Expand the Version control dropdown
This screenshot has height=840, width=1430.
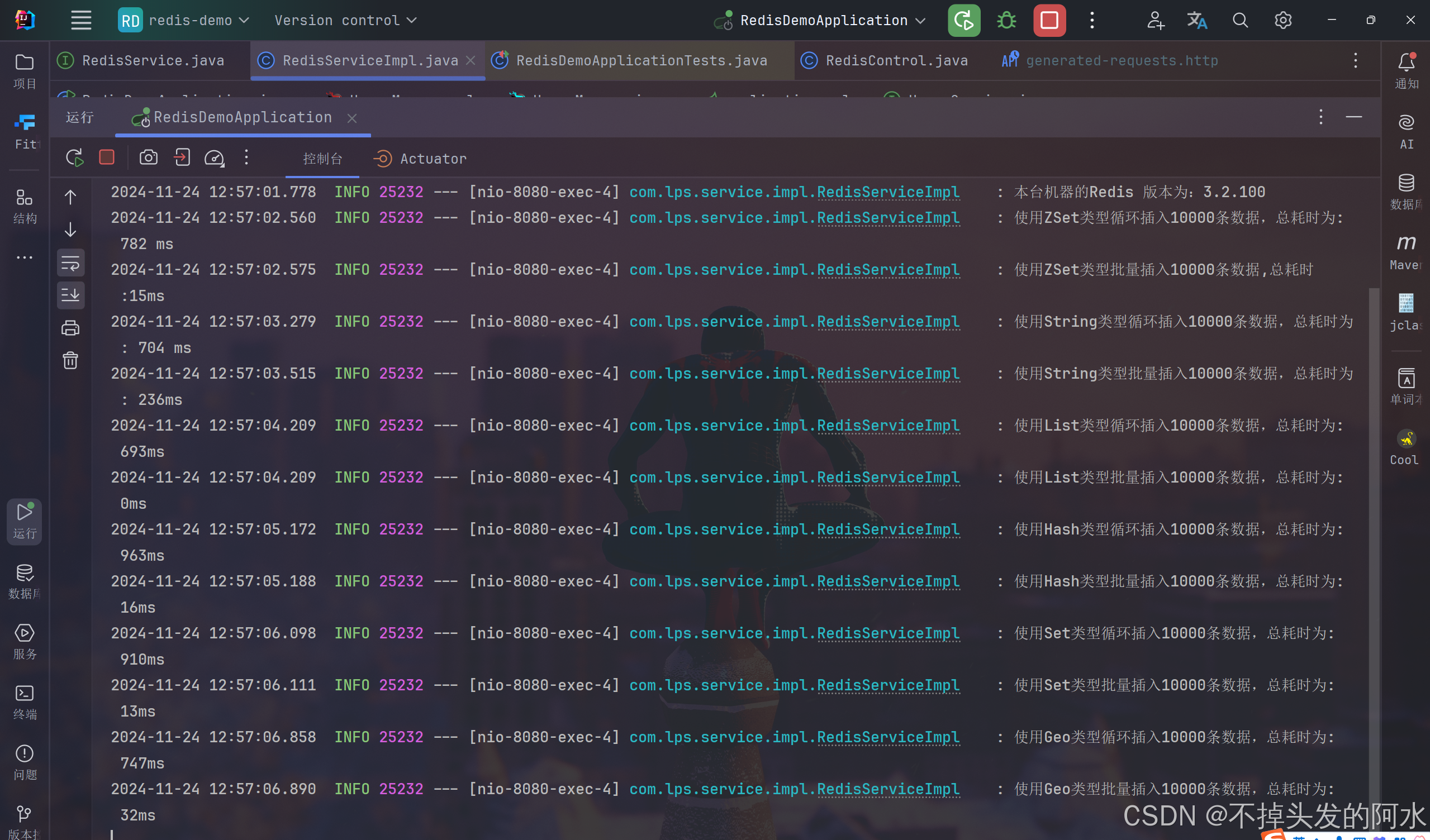click(x=345, y=21)
